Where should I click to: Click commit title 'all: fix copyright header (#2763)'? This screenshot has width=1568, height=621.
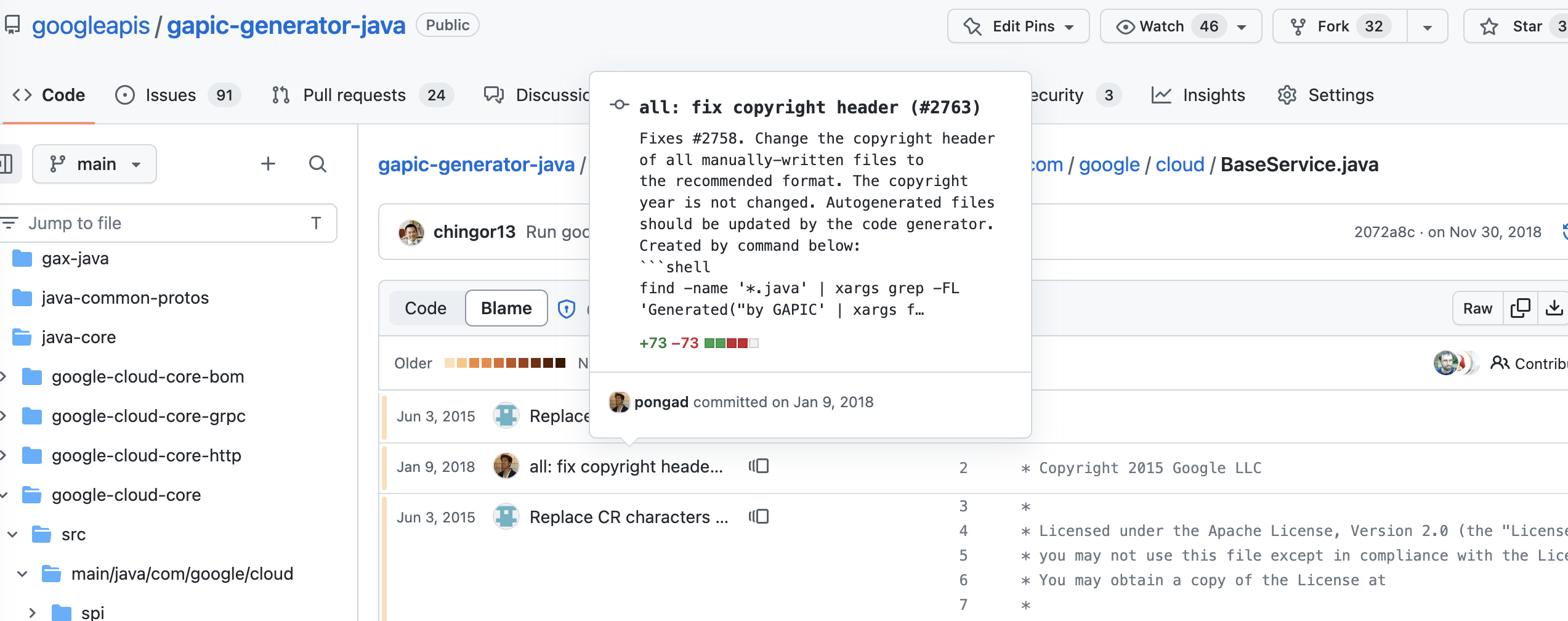(x=809, y=107)
